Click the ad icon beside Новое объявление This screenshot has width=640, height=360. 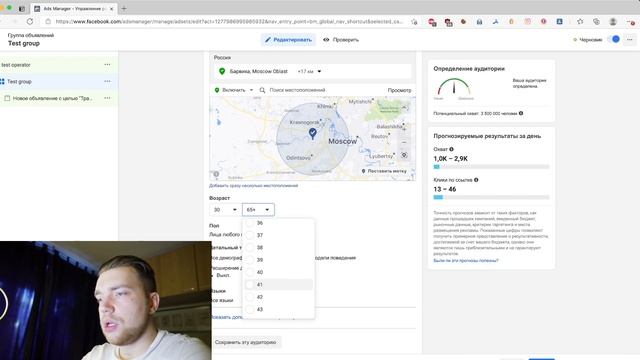click(x=7, y=98)
